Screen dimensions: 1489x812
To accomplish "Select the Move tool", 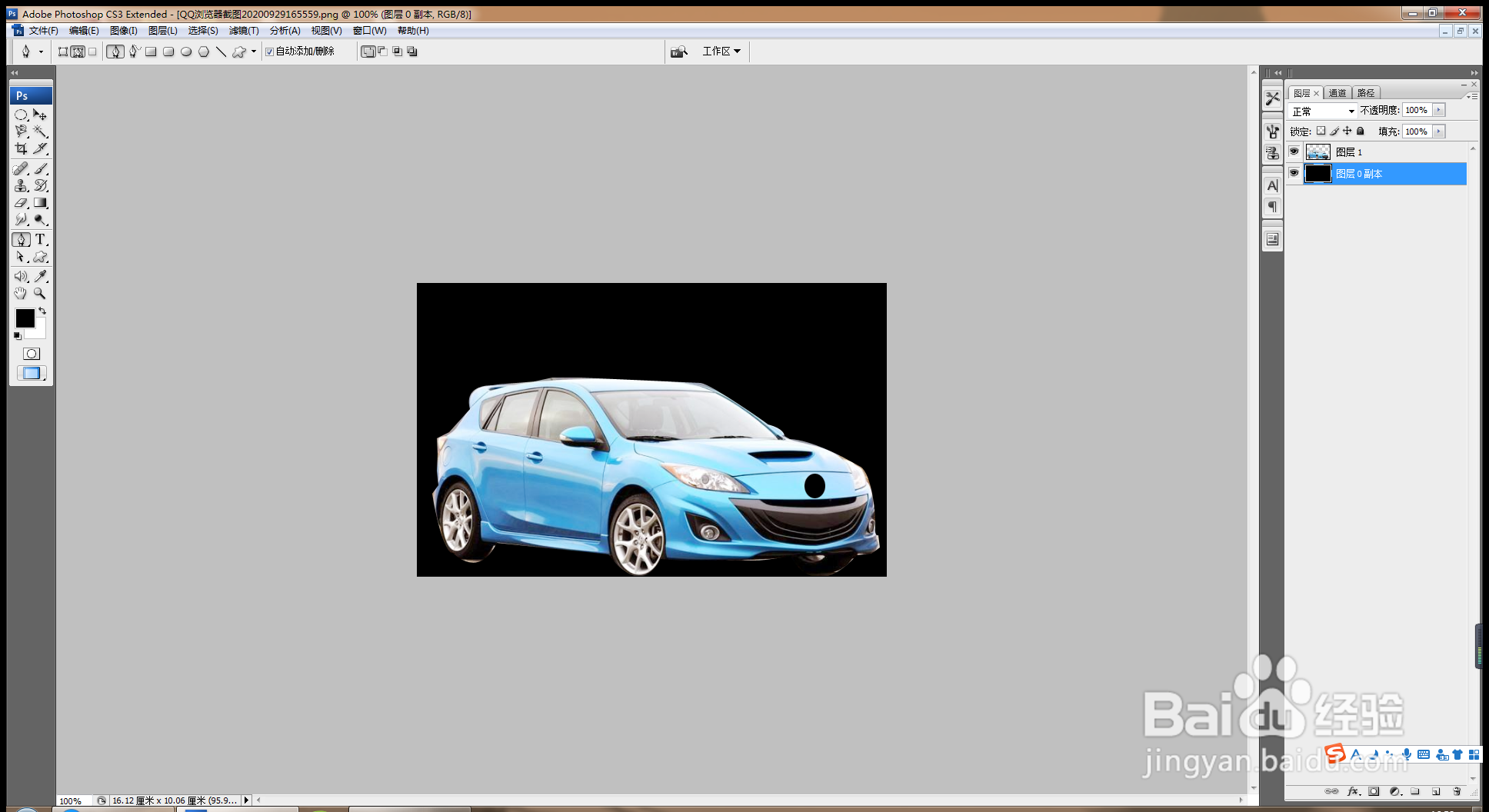I will 41,115.
